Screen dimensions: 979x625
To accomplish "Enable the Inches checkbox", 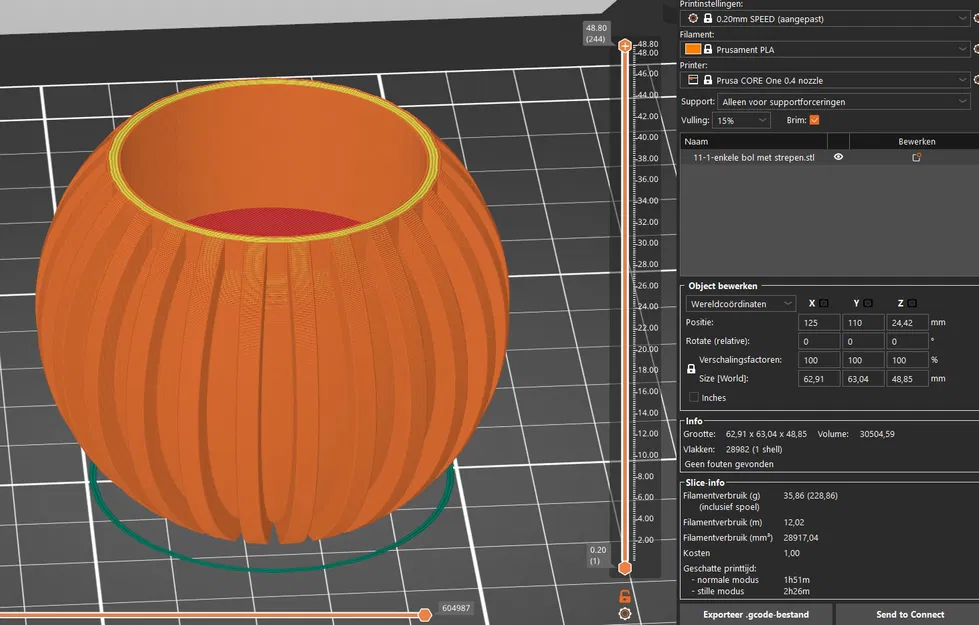I will pyautogui.click(x=694, y=397).
